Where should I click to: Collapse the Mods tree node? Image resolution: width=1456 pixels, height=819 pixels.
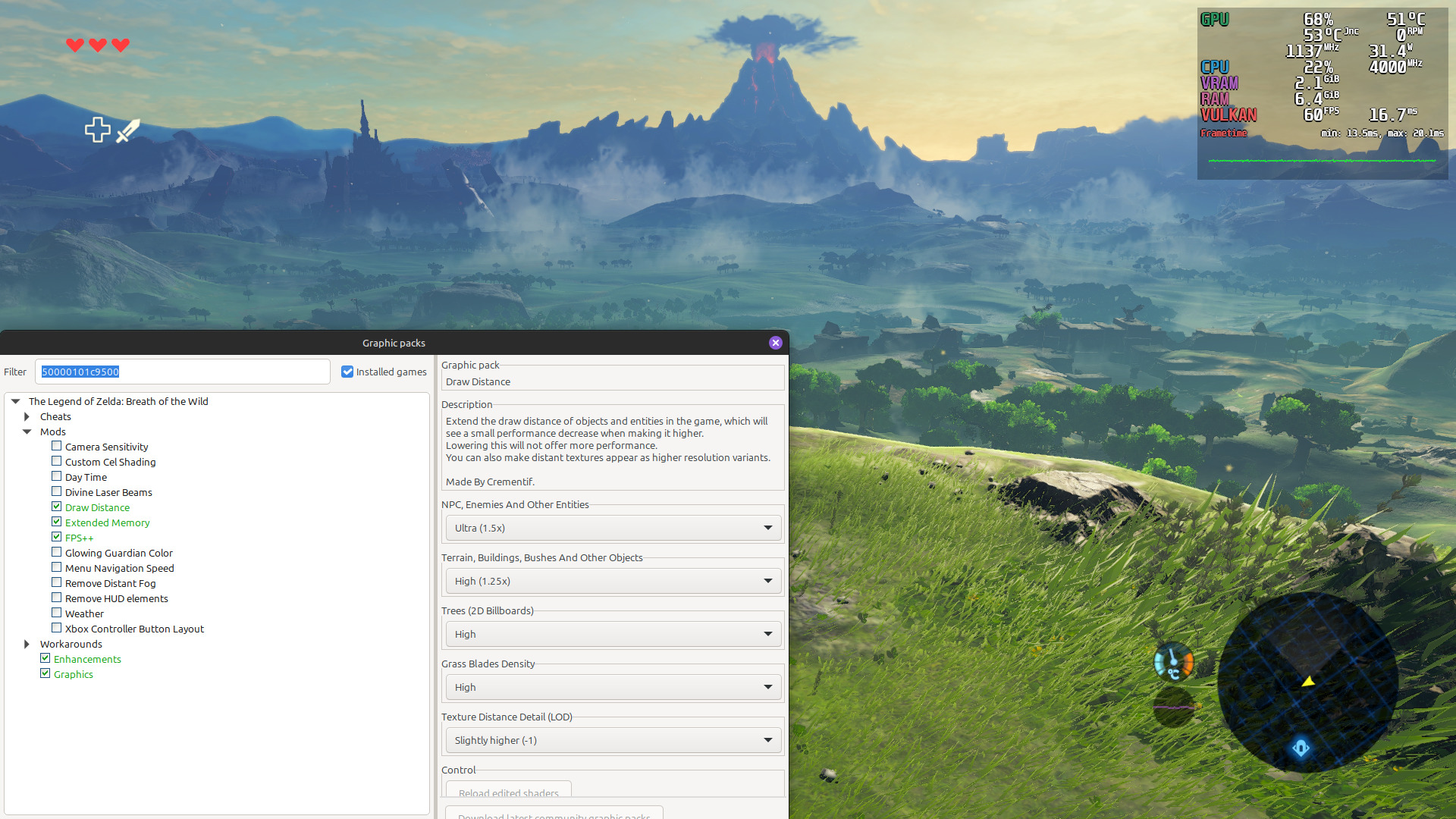point(27,431)
